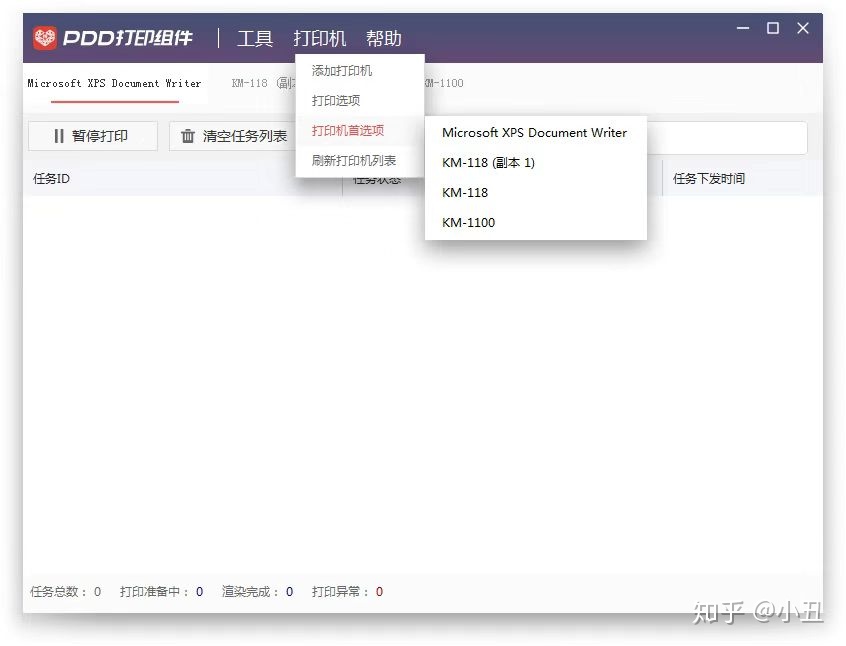
Task: Switch to the KM-118 (副本) tab
Action: tap(263, 83)
